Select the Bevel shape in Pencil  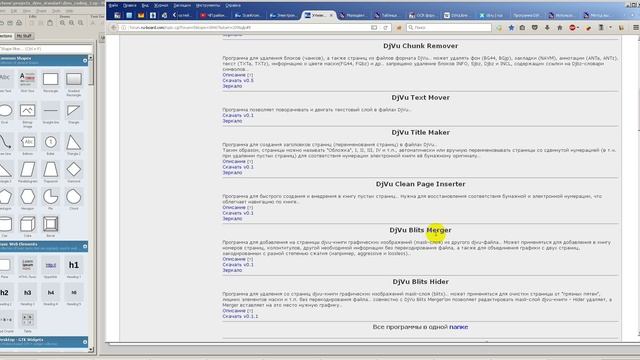pyautogui.click(x=51, y=224)
